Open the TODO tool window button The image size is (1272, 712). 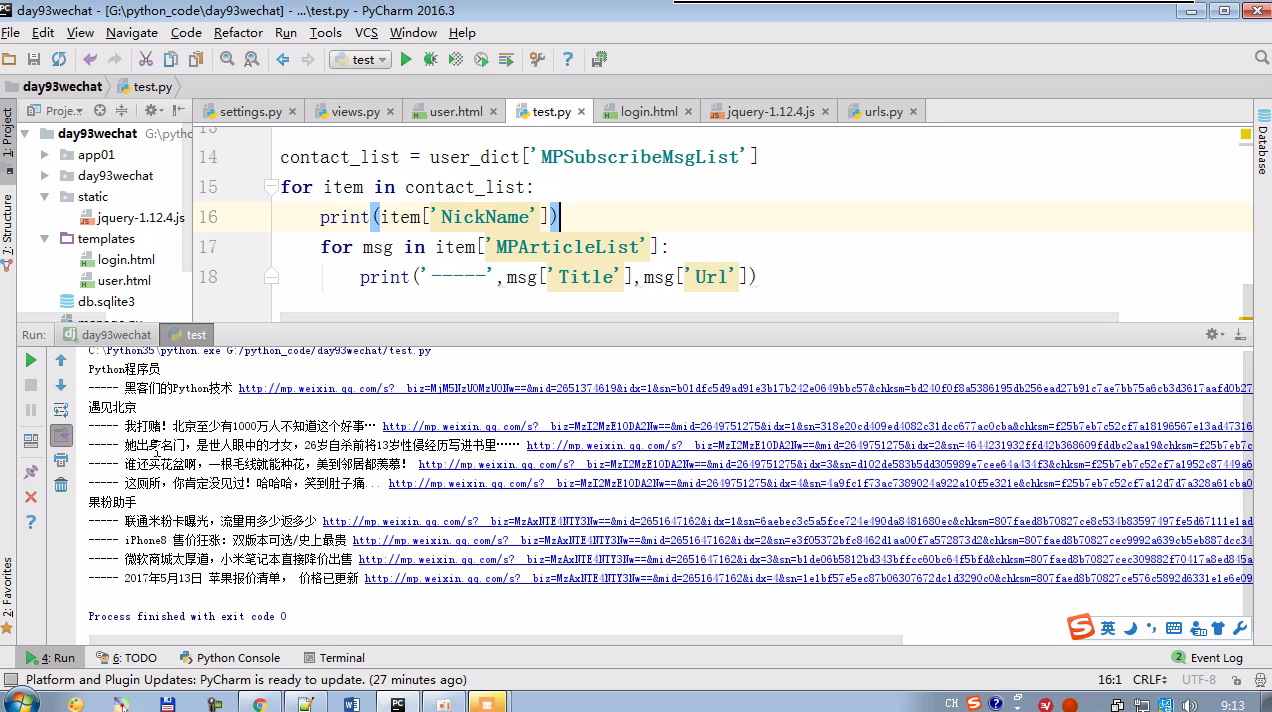127,658
